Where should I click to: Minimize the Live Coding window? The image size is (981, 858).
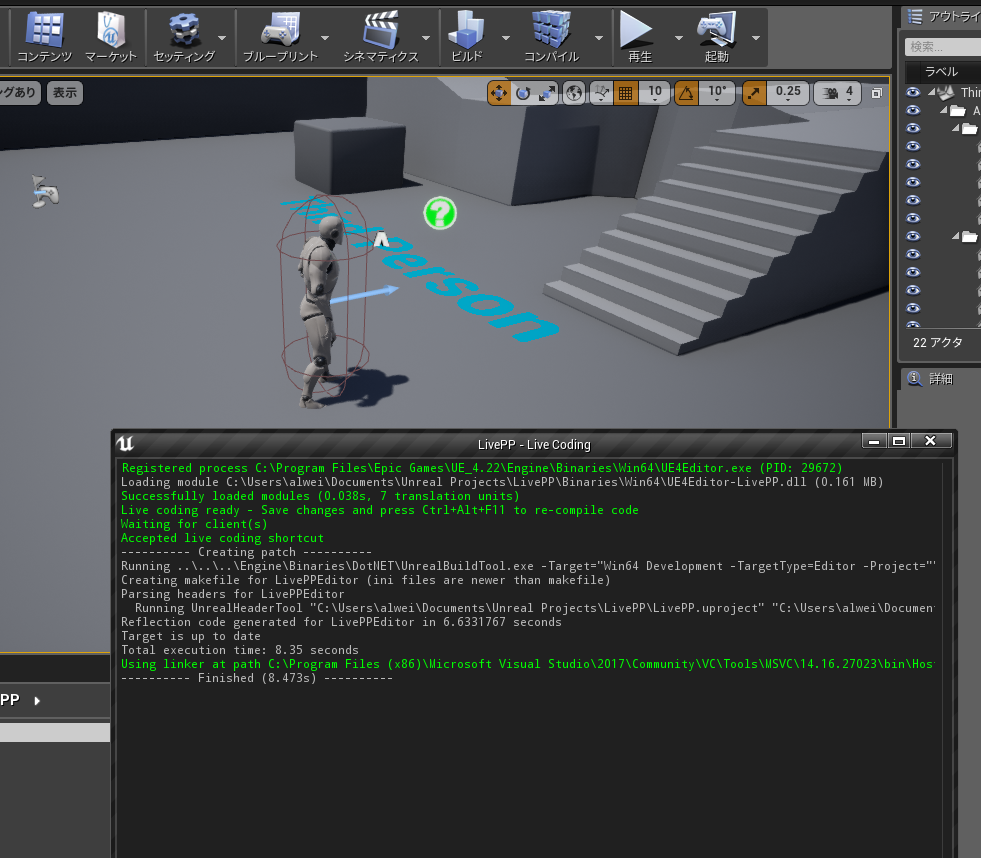pos(874,441)
